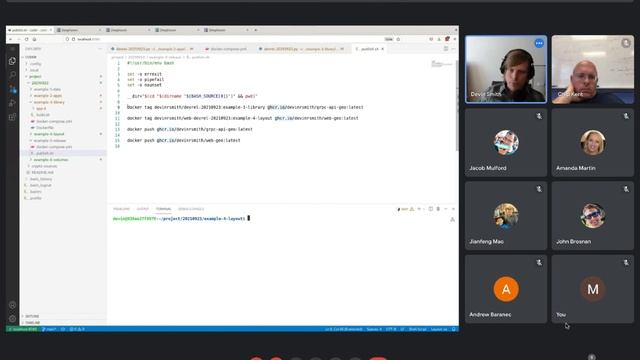Click the Shell Script language mode in the status bar

tap(417, 329)
